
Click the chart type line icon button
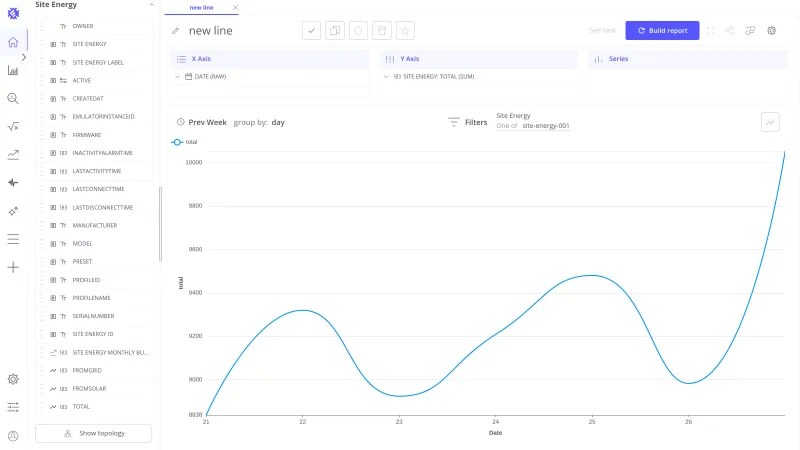pos(770,122)
